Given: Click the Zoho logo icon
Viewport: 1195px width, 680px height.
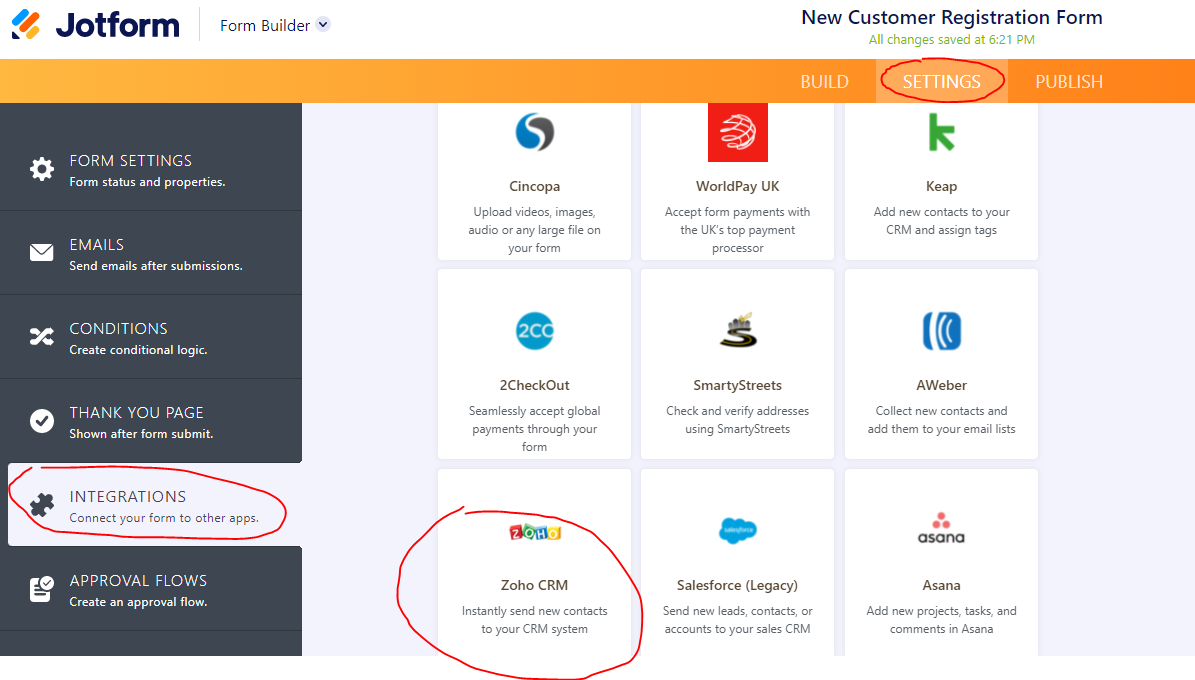Looking at the screenshot, I should coord(534,532).
